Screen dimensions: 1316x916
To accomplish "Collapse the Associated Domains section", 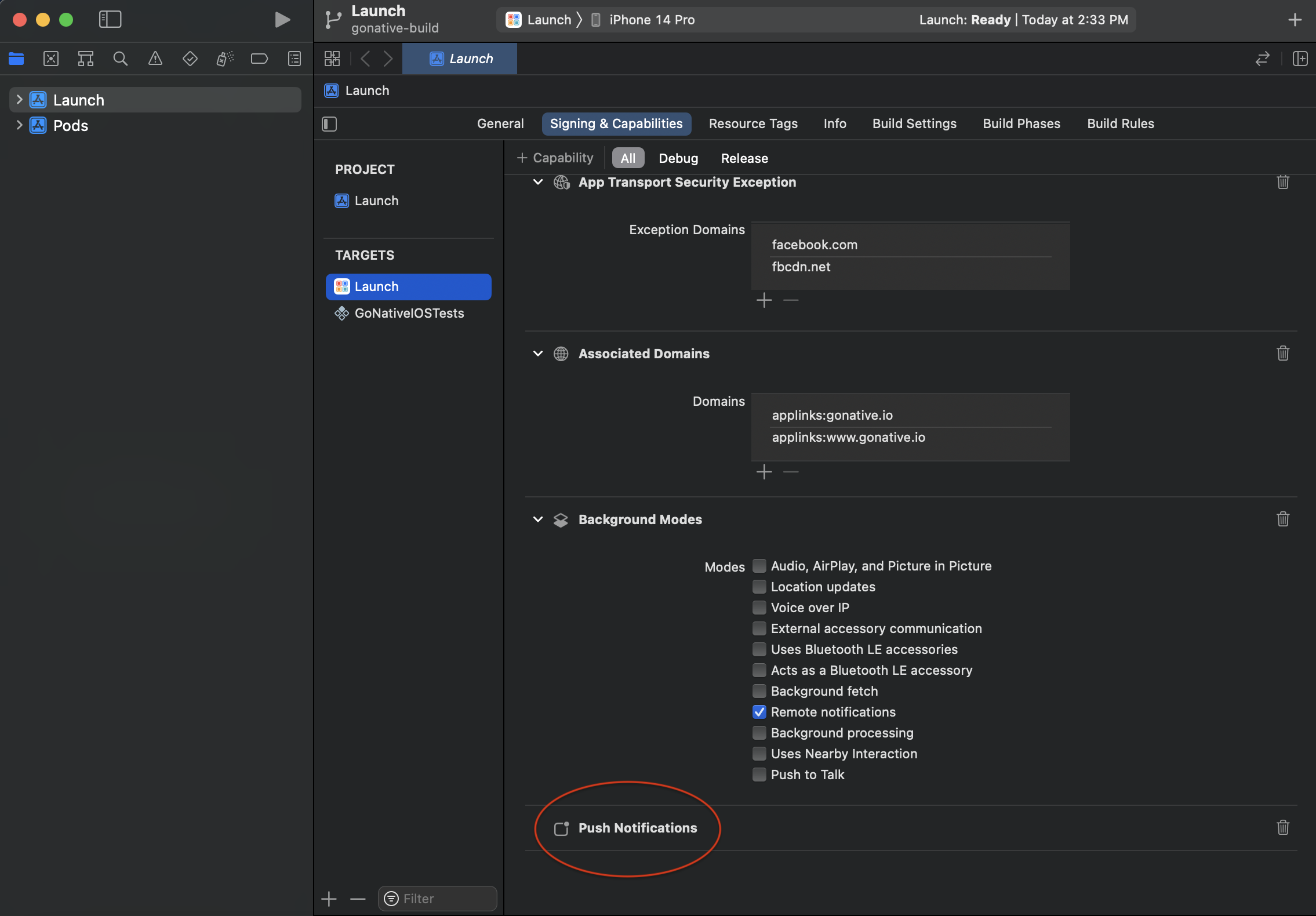I will point(537,354).
